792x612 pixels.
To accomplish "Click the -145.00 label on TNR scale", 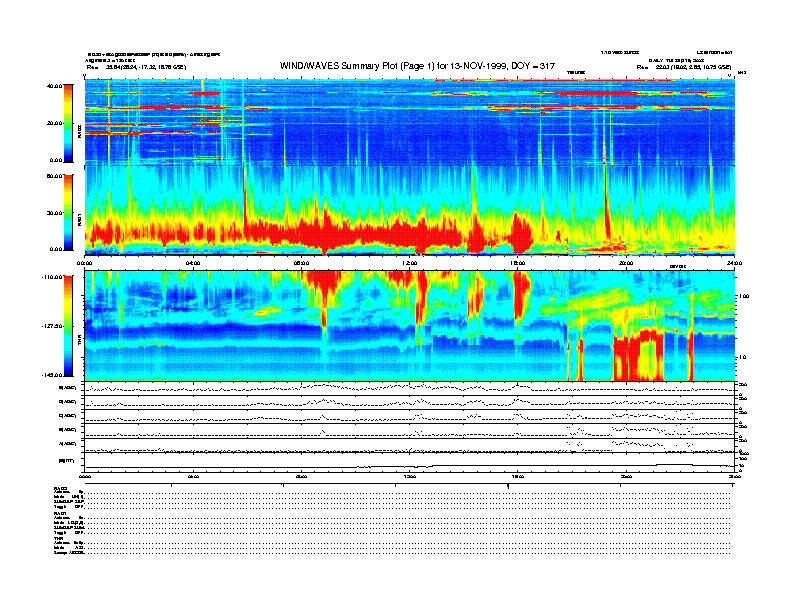I will click(52, 375).
